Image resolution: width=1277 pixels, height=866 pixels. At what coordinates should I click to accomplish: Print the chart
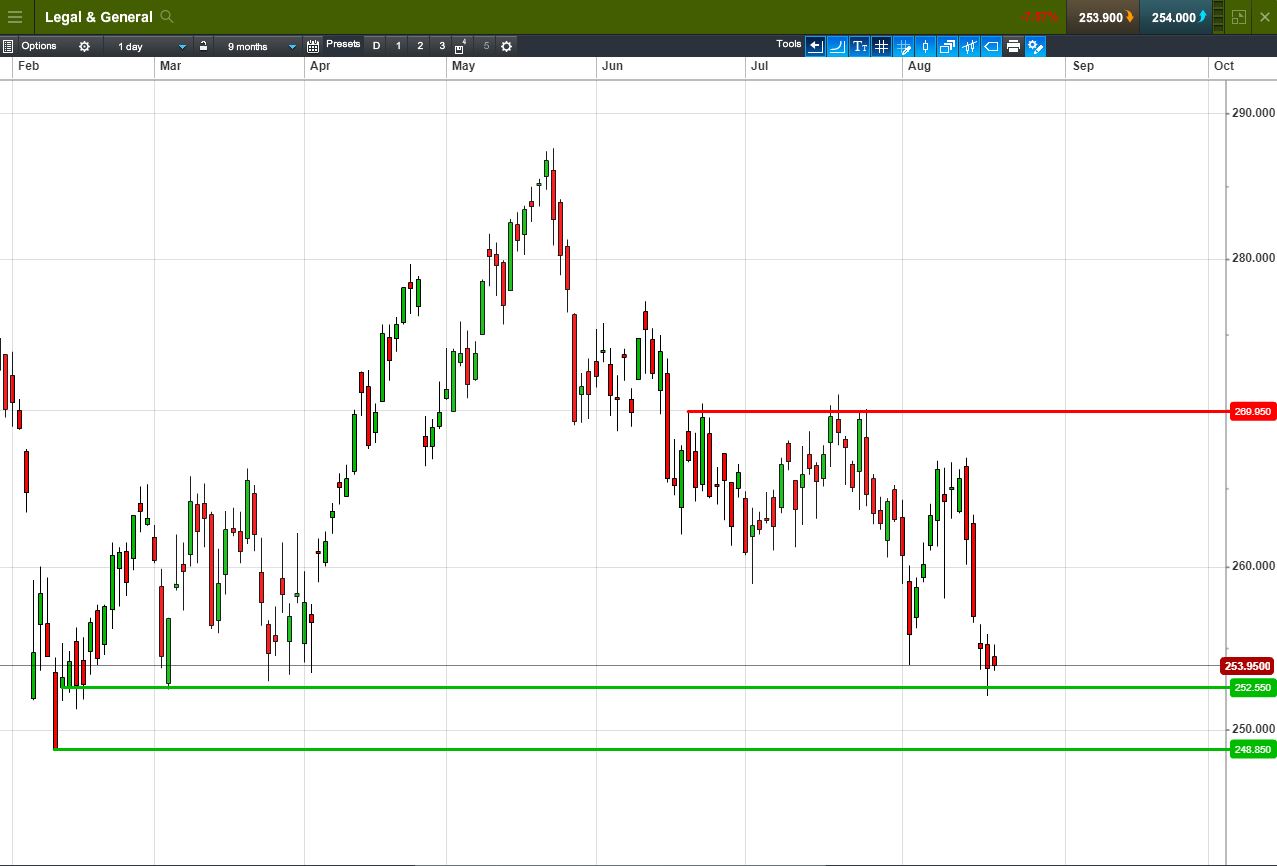pos(1013,46)
